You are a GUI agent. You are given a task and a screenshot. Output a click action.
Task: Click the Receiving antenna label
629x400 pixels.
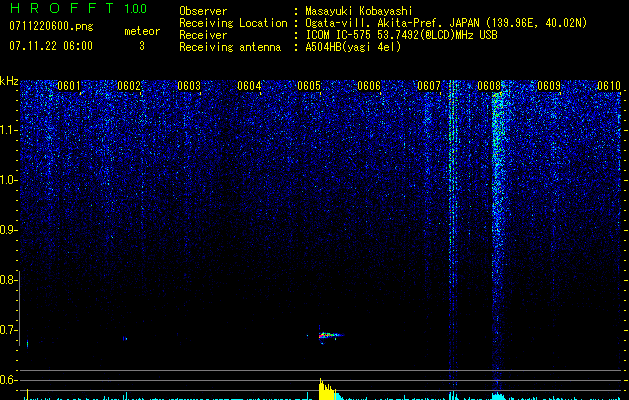230,47
